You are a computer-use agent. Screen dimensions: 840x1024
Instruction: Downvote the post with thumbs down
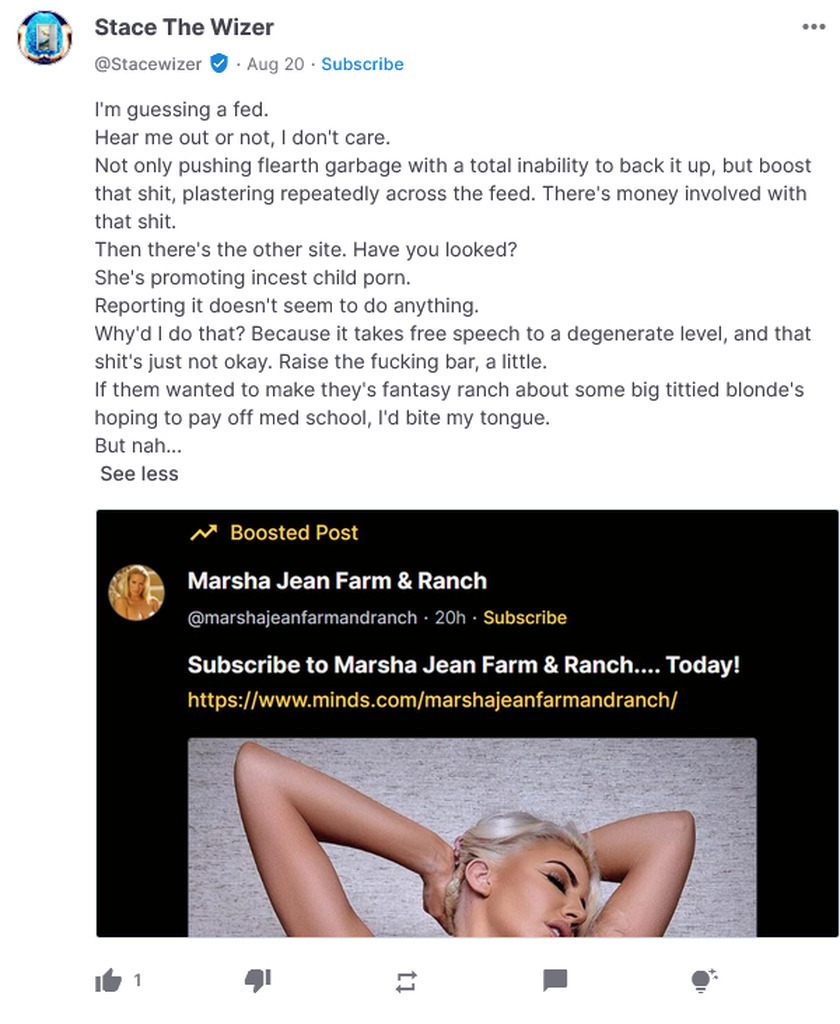[x=258, y=981]
